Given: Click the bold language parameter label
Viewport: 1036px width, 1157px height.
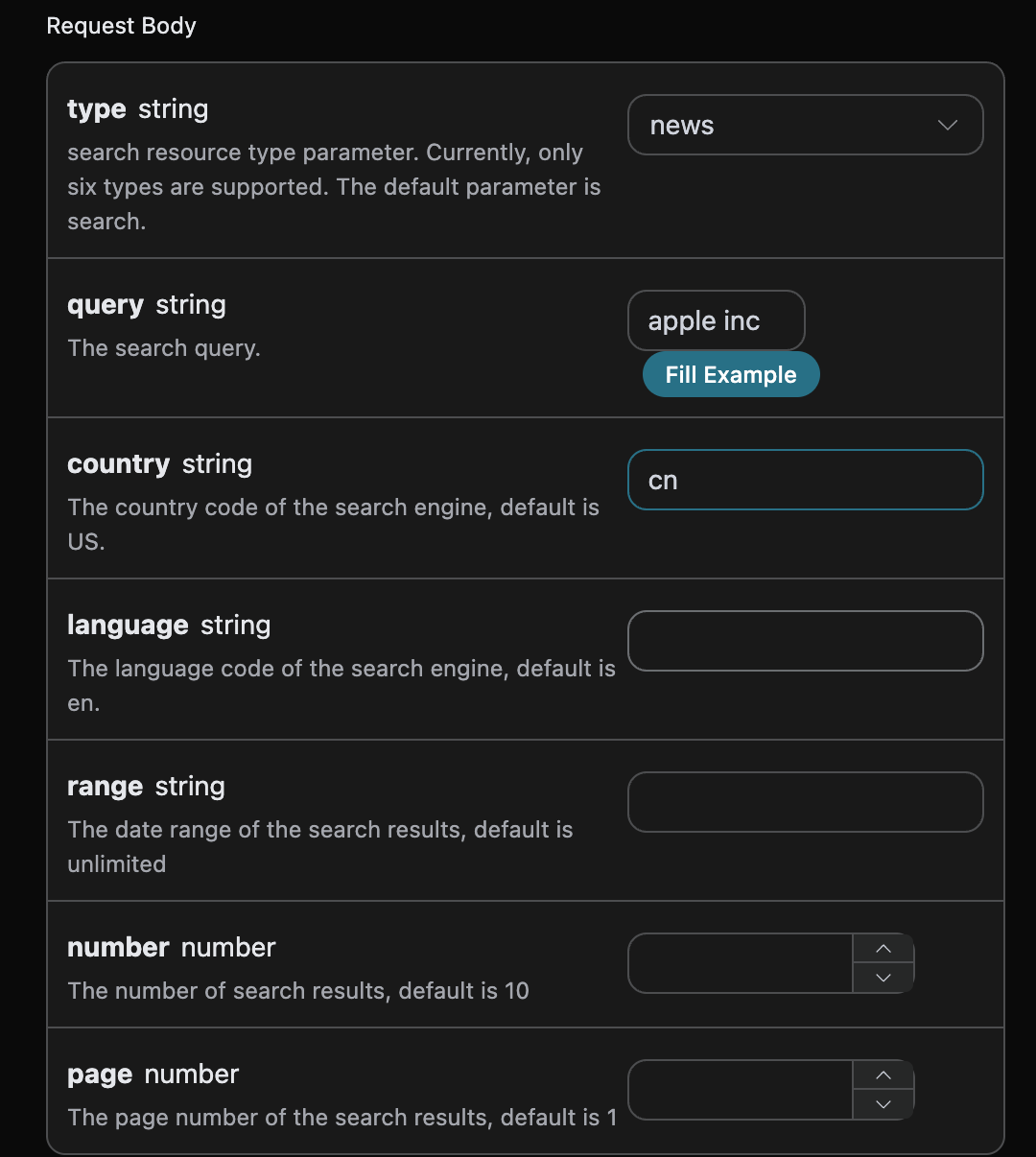Looking at the screenshot, I should click(128, 626).
